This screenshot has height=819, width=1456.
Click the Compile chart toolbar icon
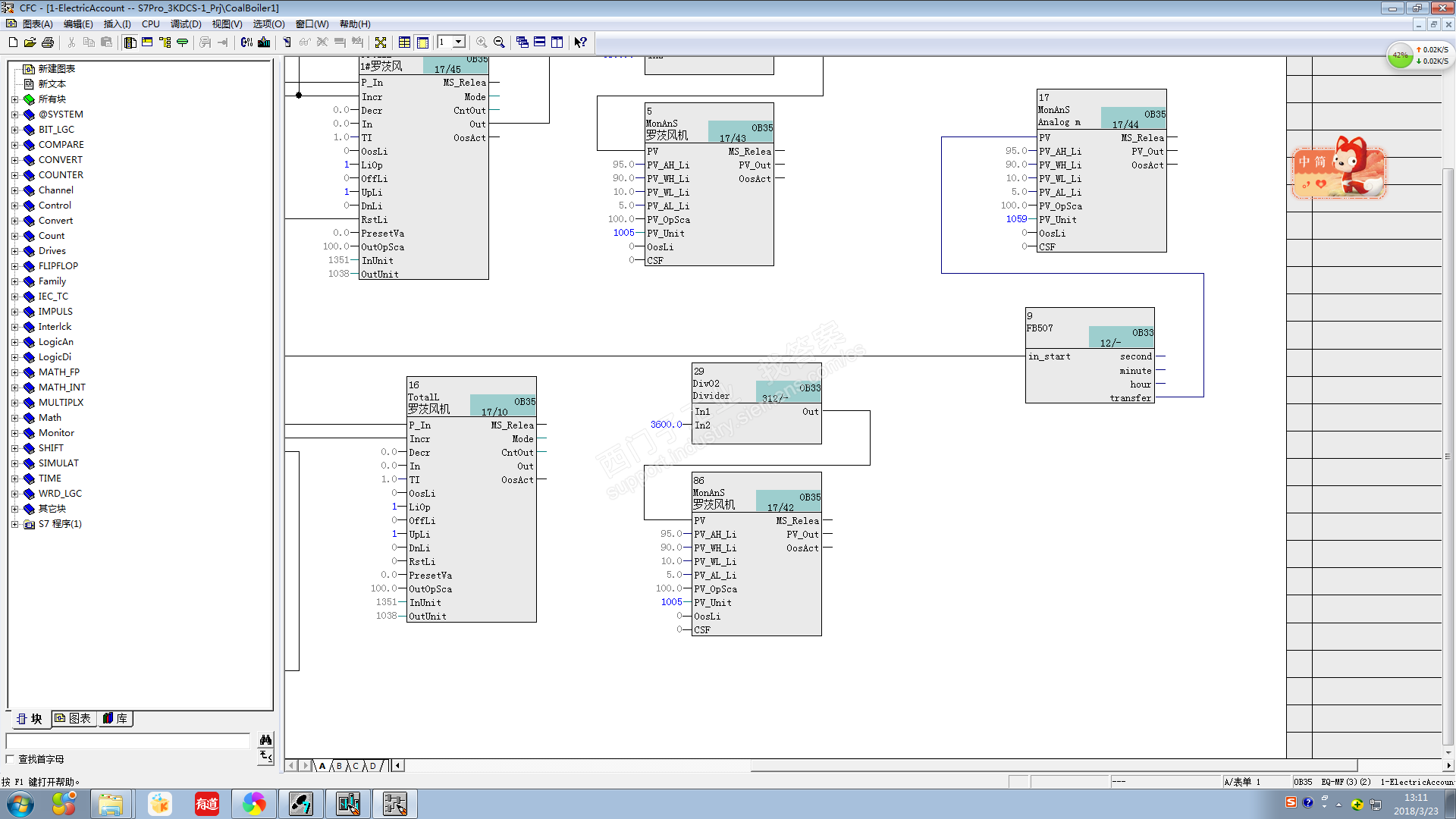tap(246, 42)
